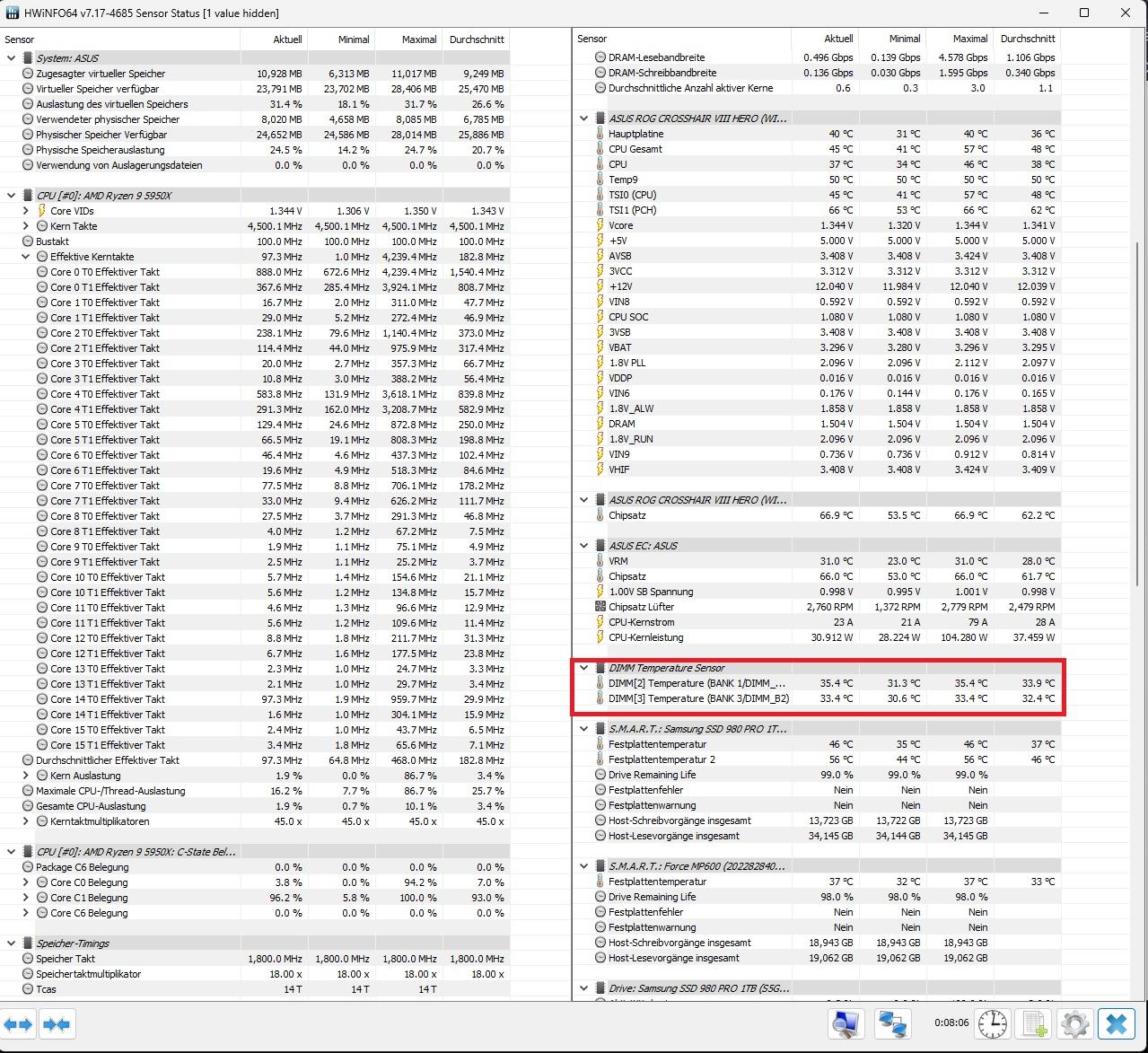Click the lightning bolt icon beside Vcore
The image size is (1148, 1053).
click(600, 225)
